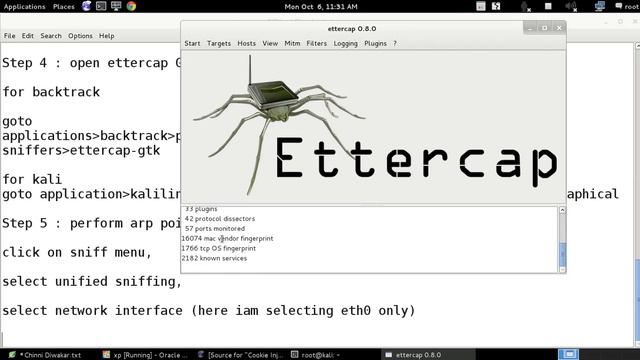Click the workspace switcher in bottom panel
The image size is (640, 360).
[x=568, y=354]
